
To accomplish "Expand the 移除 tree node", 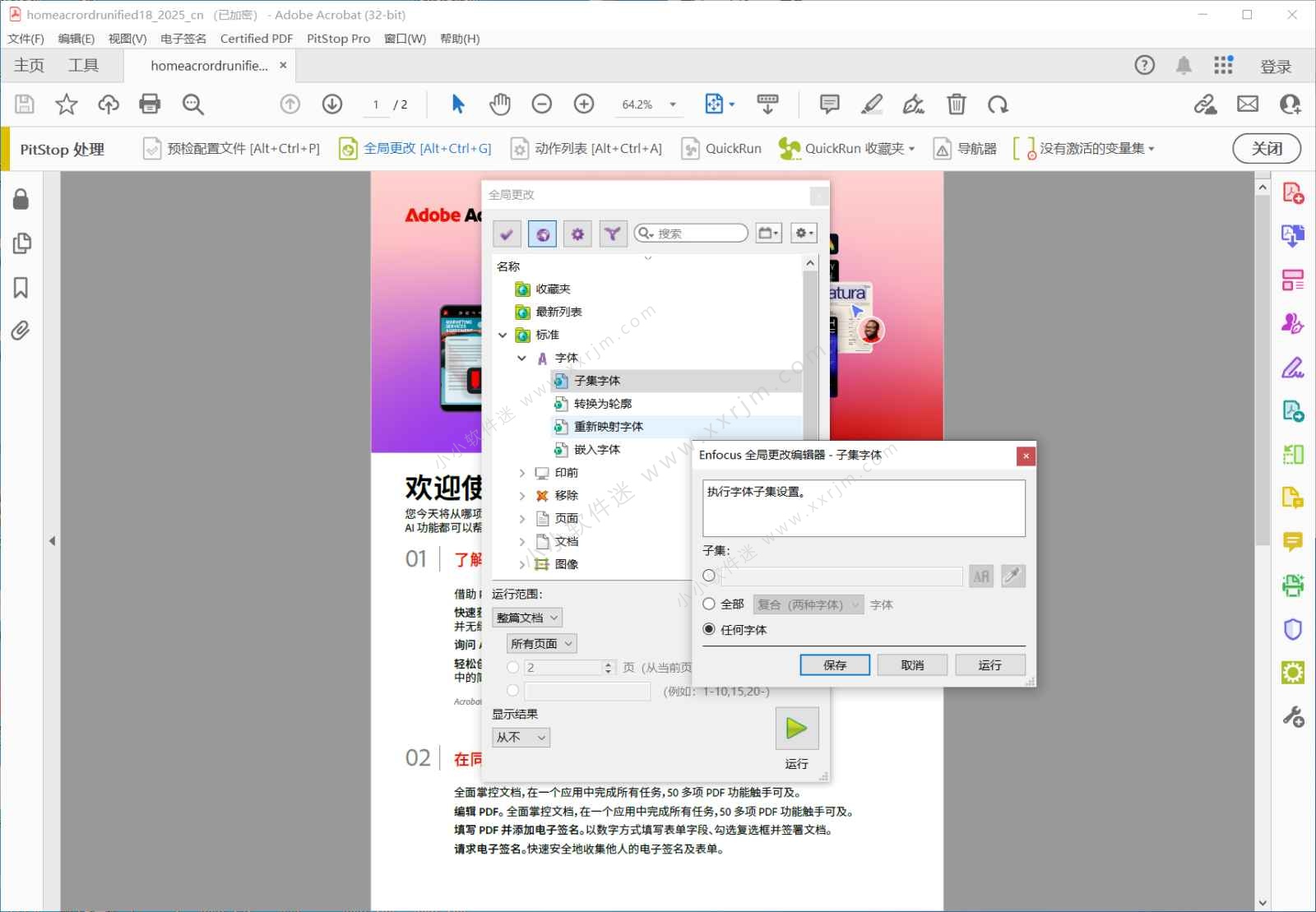I will click(521, 495).
